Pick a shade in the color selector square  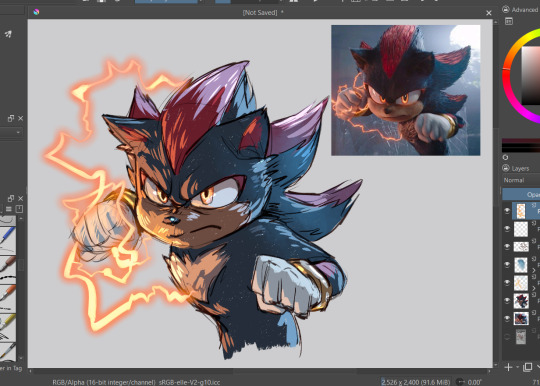coord(531,75)
